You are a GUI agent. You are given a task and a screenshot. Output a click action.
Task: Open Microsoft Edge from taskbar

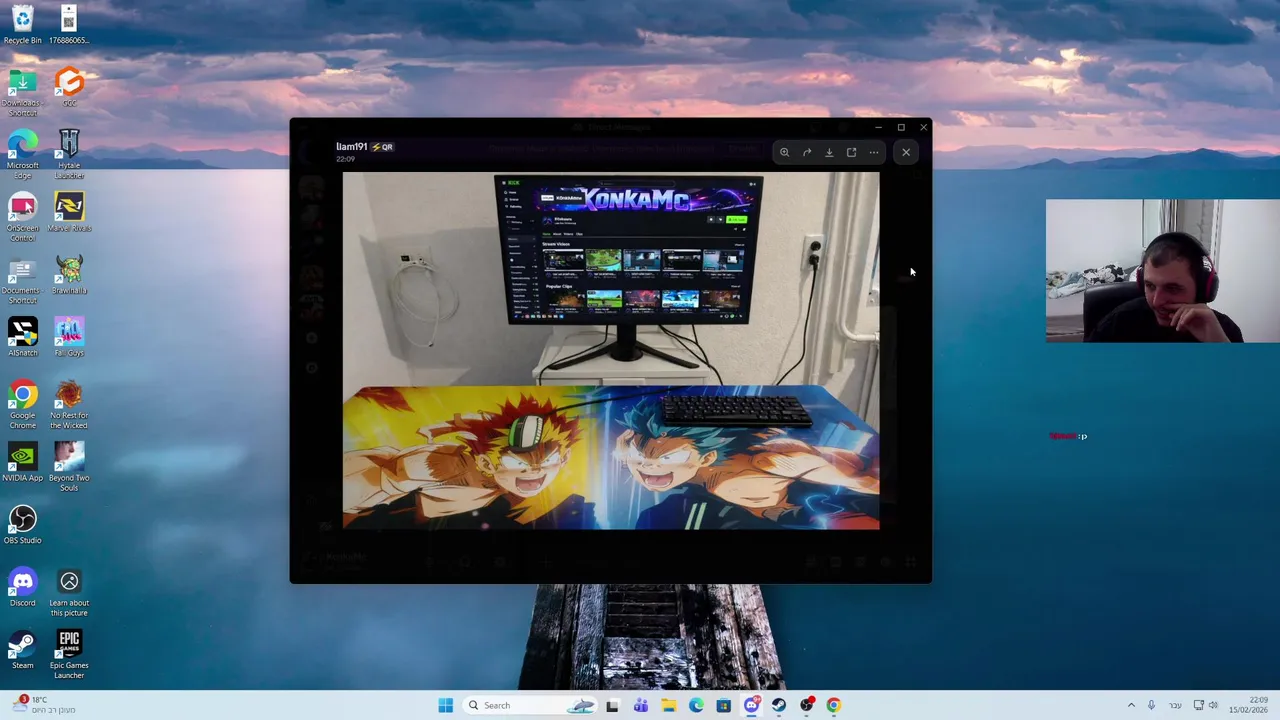point(696,705)
